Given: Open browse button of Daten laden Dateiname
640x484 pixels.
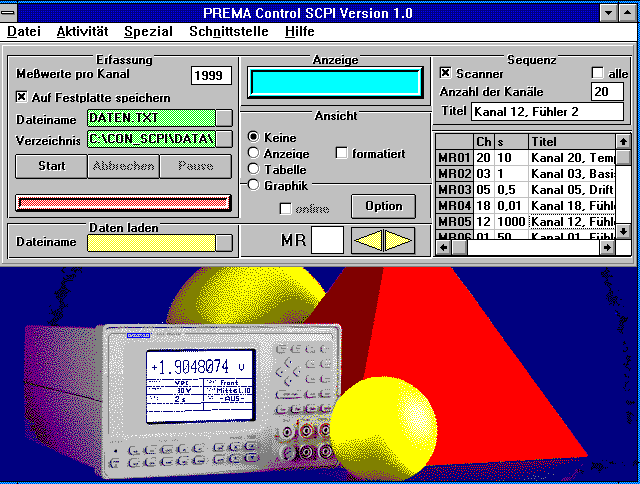Looking at the screenshot, I should [x=224, y=243].
